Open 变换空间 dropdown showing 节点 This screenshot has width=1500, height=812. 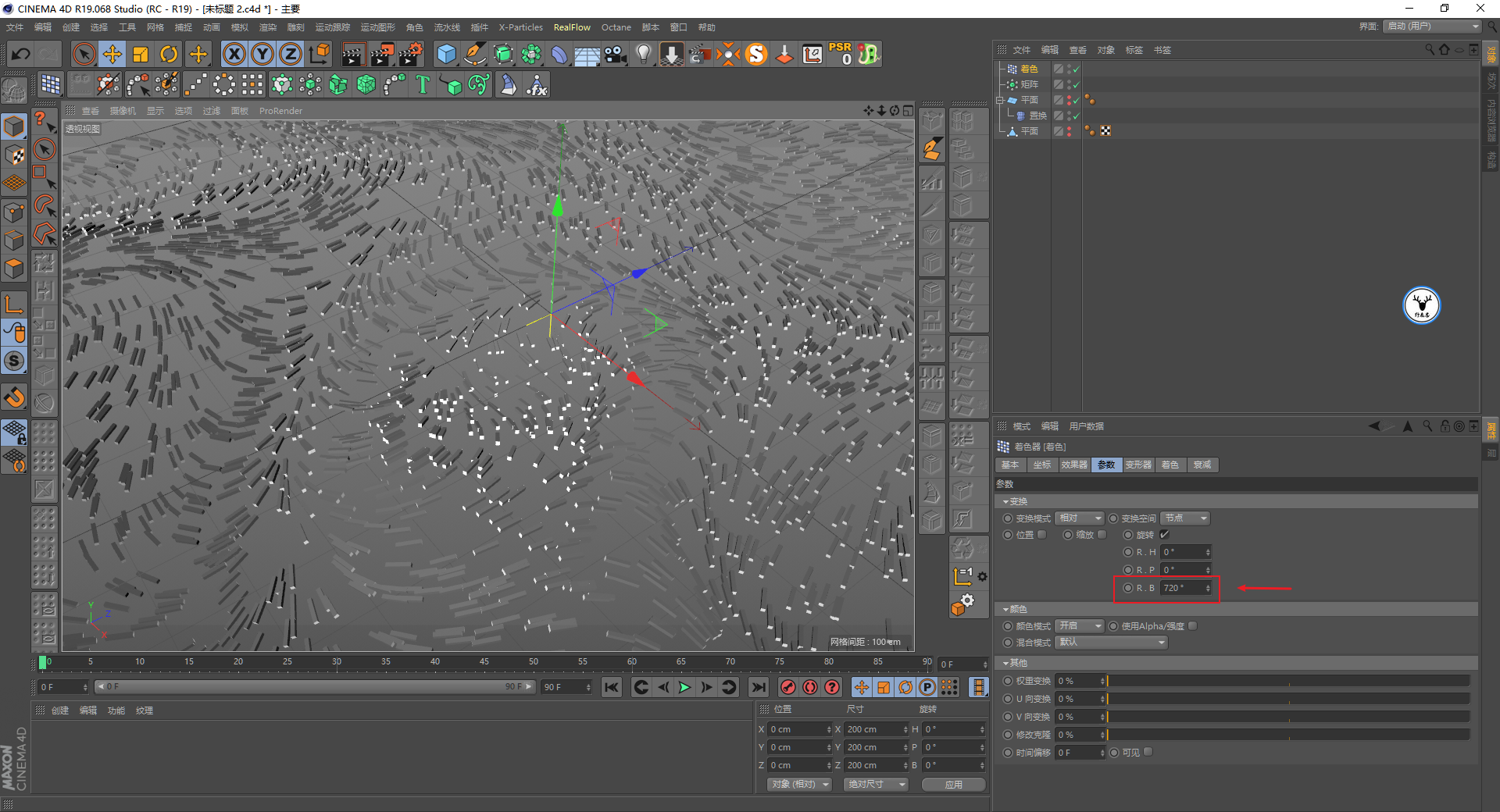pyautogui.click(x=1185, y=518)
